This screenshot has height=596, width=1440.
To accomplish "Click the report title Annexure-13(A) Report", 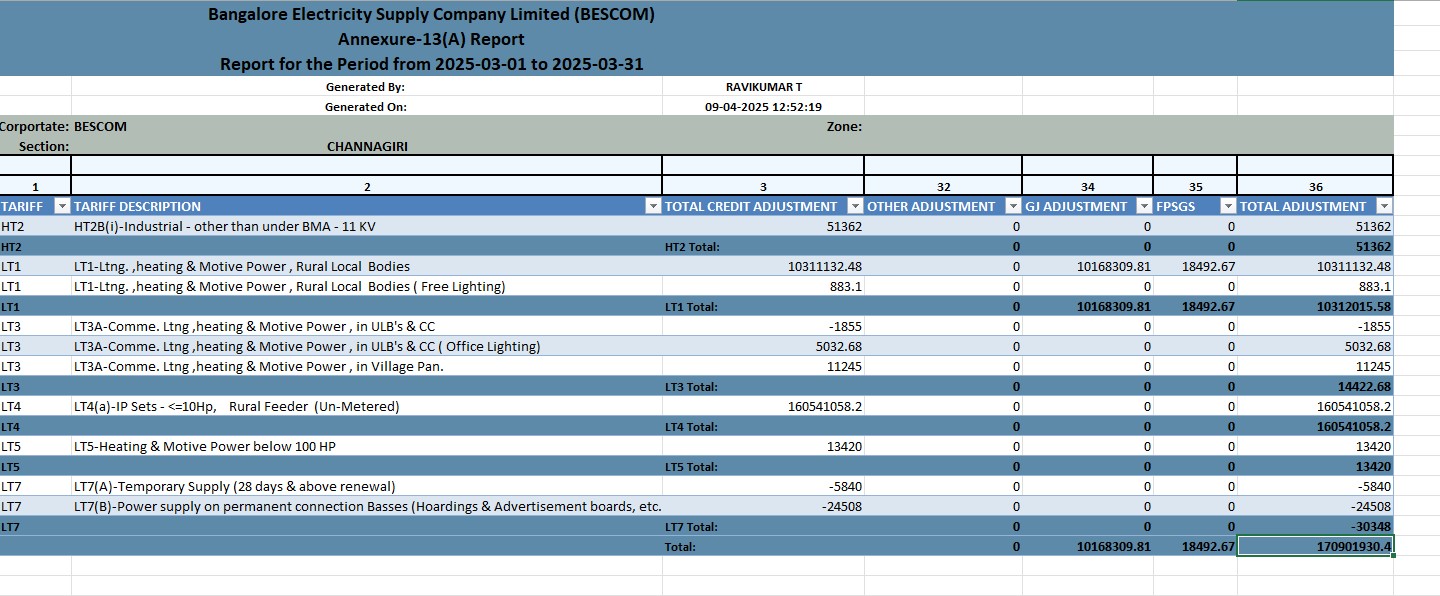I will (x=431, y=40).
